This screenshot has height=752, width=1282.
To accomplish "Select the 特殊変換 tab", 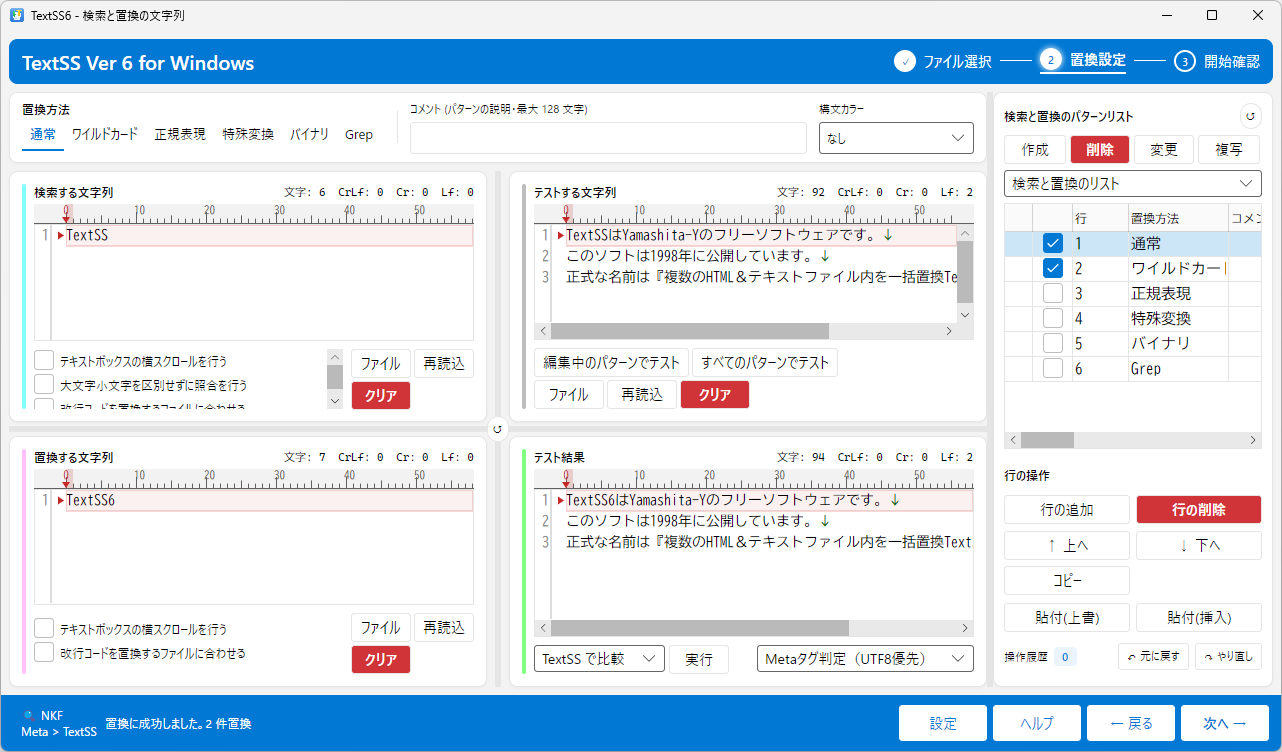I will [x=248, y=134].
